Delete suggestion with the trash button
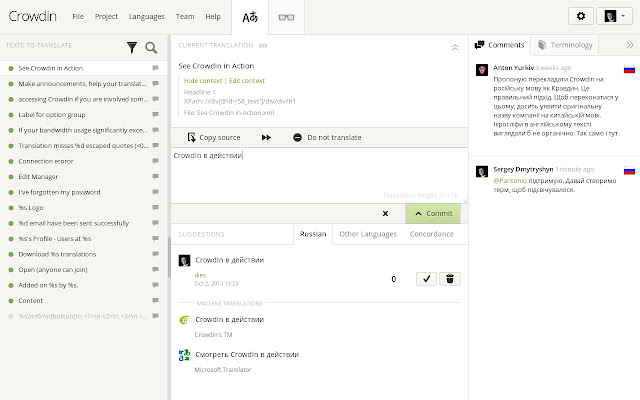Image resolution: width=640 pixels, height=400 pixels. pyautogui.click(x=450, y=279)
